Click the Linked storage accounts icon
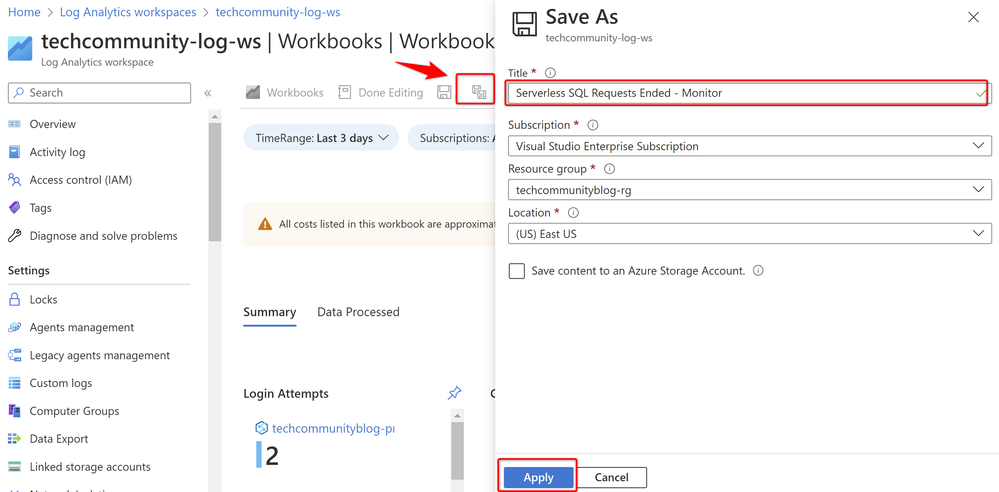 pos(15,467)
